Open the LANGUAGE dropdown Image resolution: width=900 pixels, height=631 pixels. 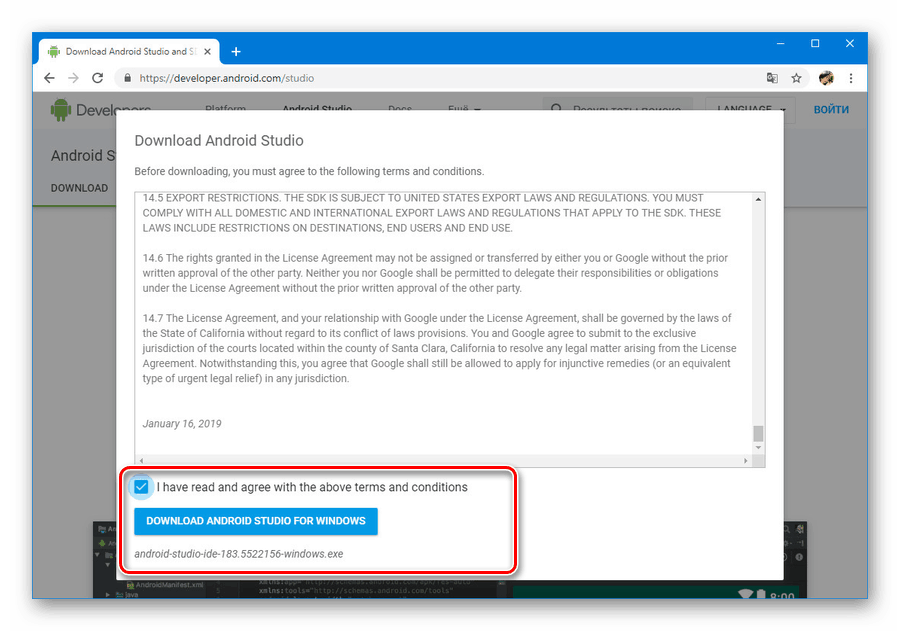(x=751, y=110)
